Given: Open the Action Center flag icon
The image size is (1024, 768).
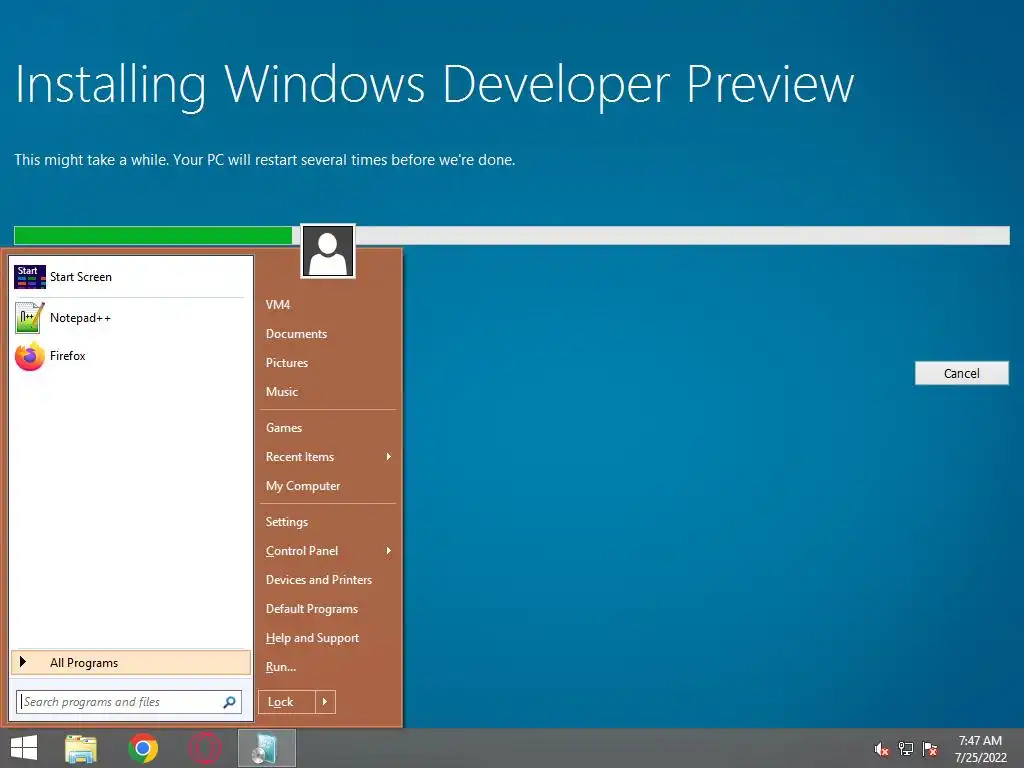Looking at the screenshot, I should pos(930,749).
